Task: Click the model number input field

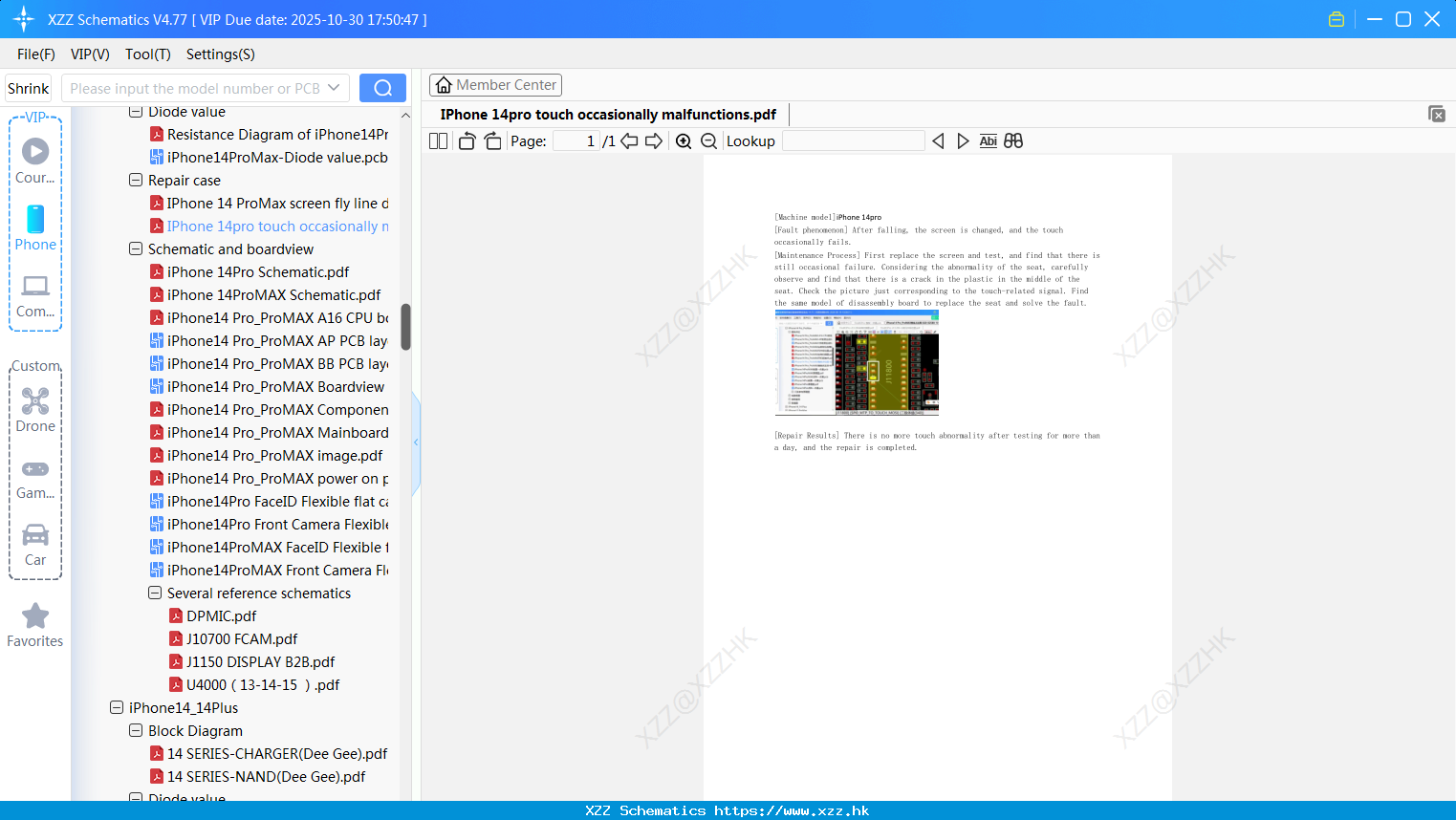Action: 195,88
